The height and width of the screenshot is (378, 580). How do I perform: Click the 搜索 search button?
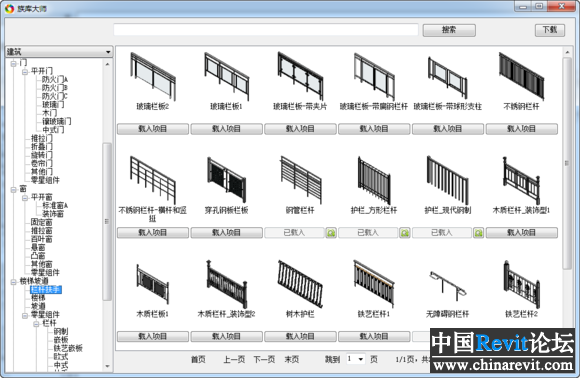tap(449, 30)
